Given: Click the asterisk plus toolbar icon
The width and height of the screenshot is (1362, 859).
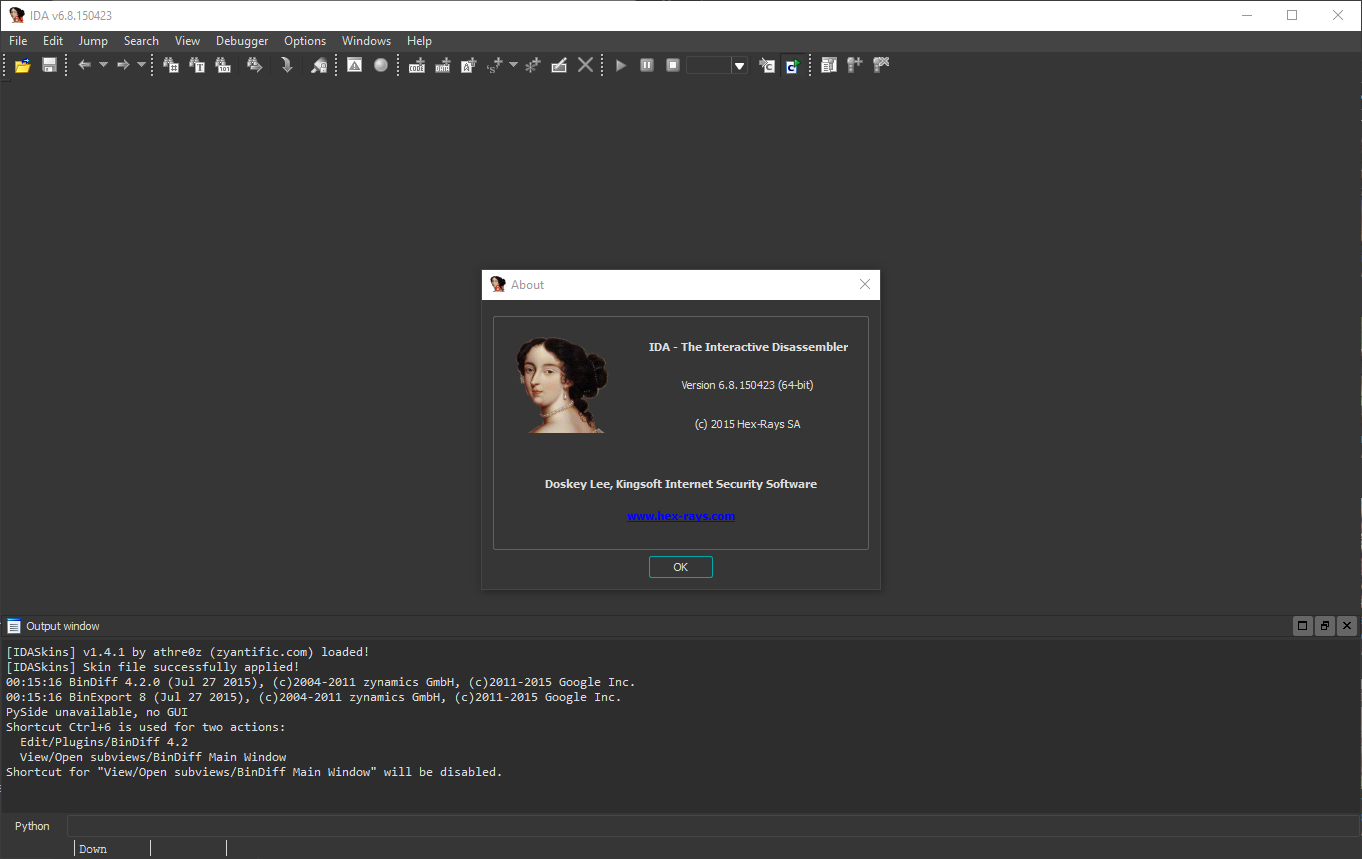Looking at the screenshot, I should (533, 65).
